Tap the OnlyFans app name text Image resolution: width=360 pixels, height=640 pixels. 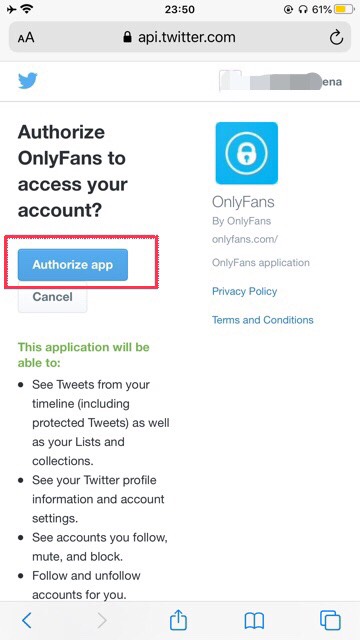pyautogui.click(x=243, y=202)
